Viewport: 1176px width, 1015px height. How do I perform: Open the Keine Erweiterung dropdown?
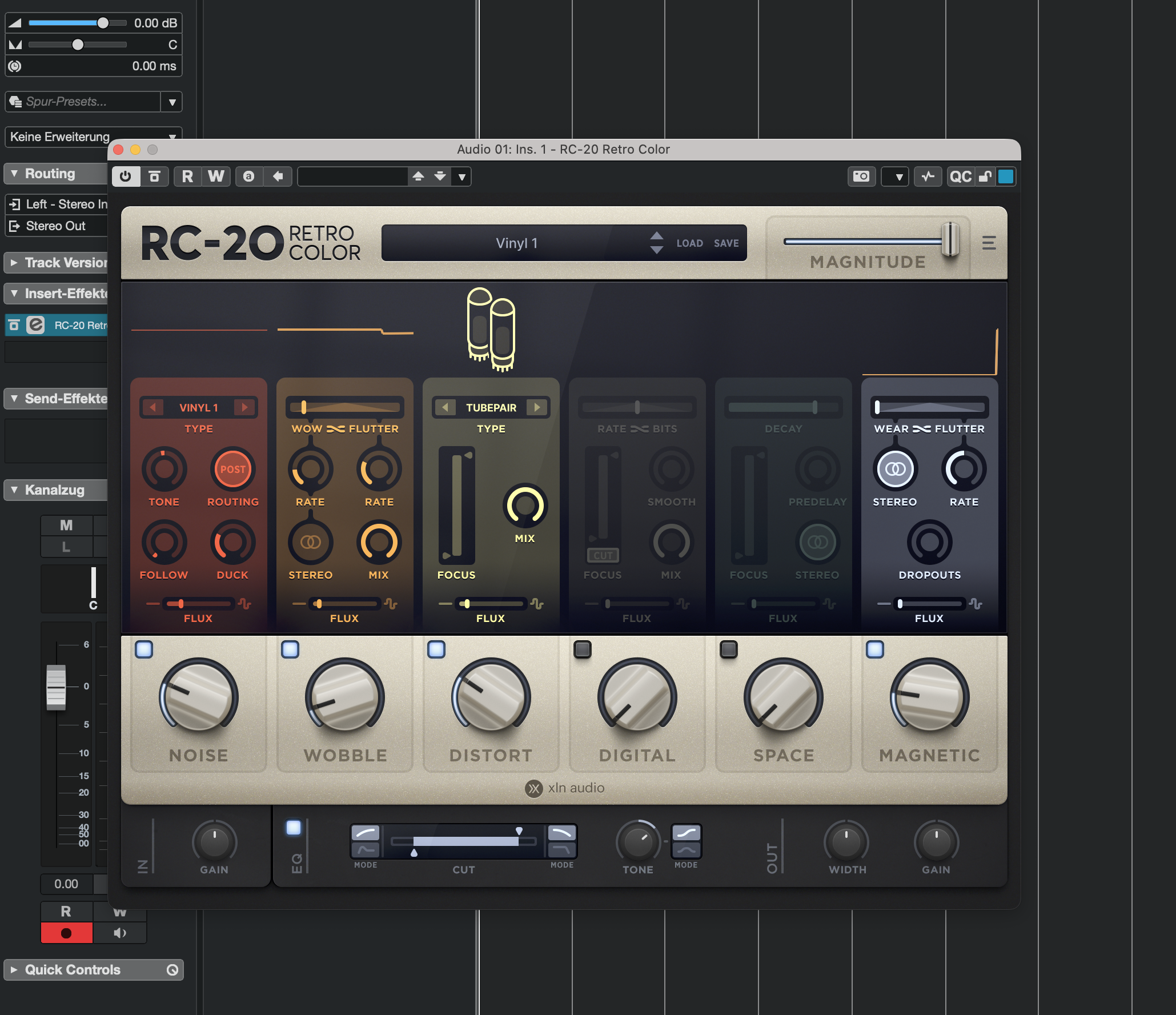(x=172, y=137)
